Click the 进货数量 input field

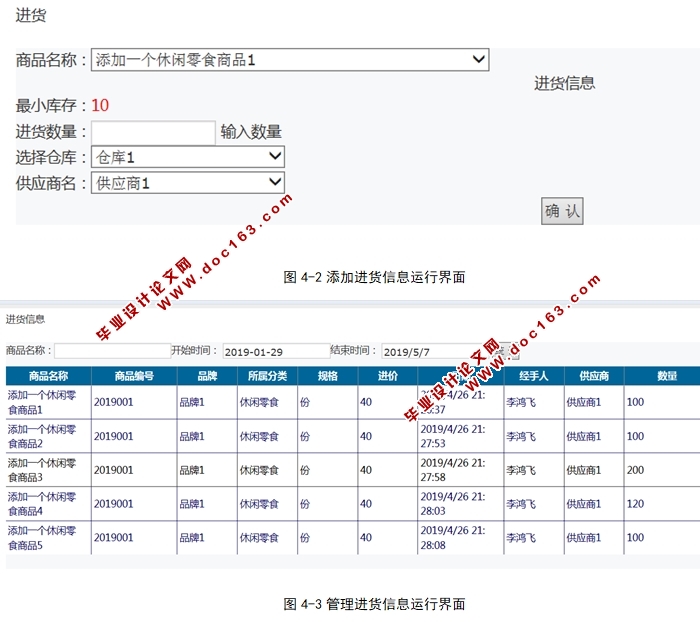[x=153, y=132]
